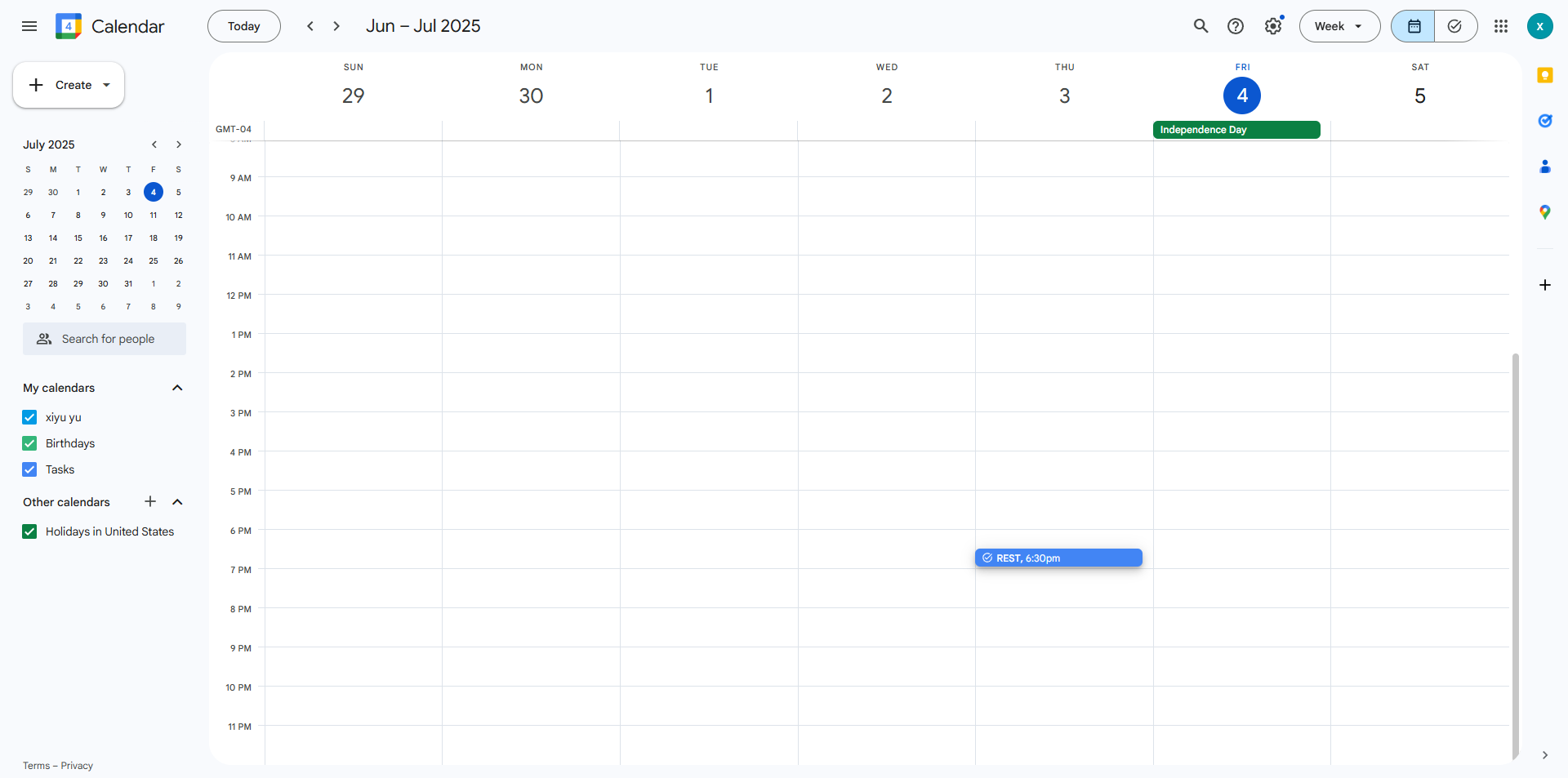The width and height of the screenshot is (1568, 778).
Task: Select 12 in mini calendar
Action: click(x=178, y=215)
